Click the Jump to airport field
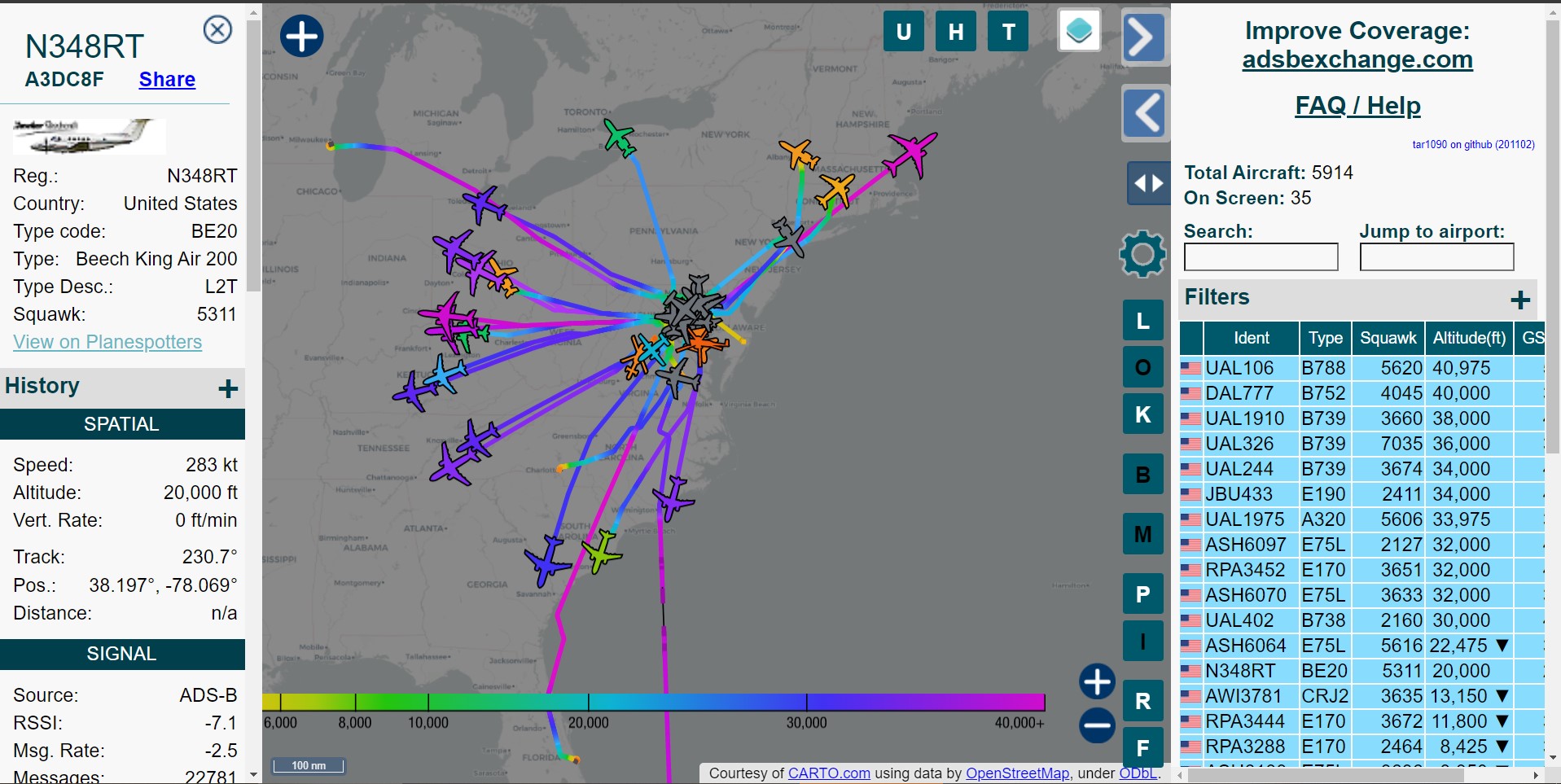The image size is (1561, 784). click(x=1436, y=257)
